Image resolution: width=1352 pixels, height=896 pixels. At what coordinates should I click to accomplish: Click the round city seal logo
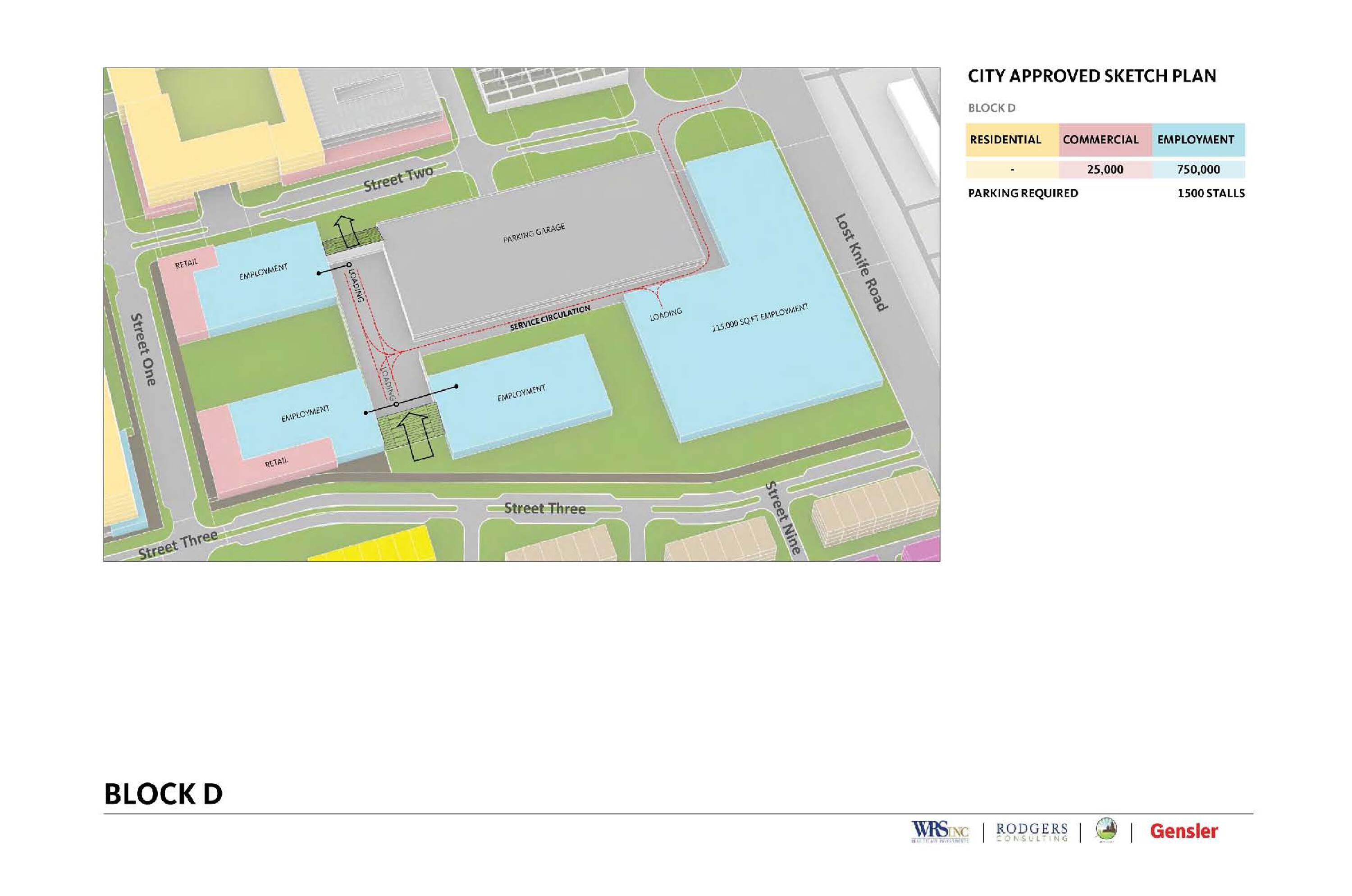tap(1106, 830)
